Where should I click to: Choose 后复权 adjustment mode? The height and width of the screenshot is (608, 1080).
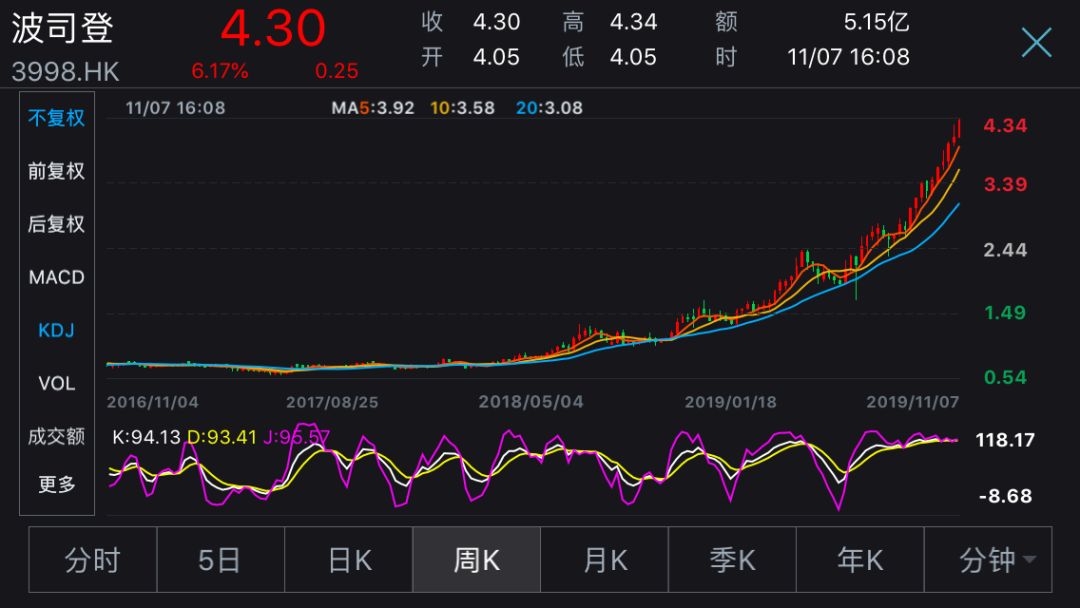56,224
